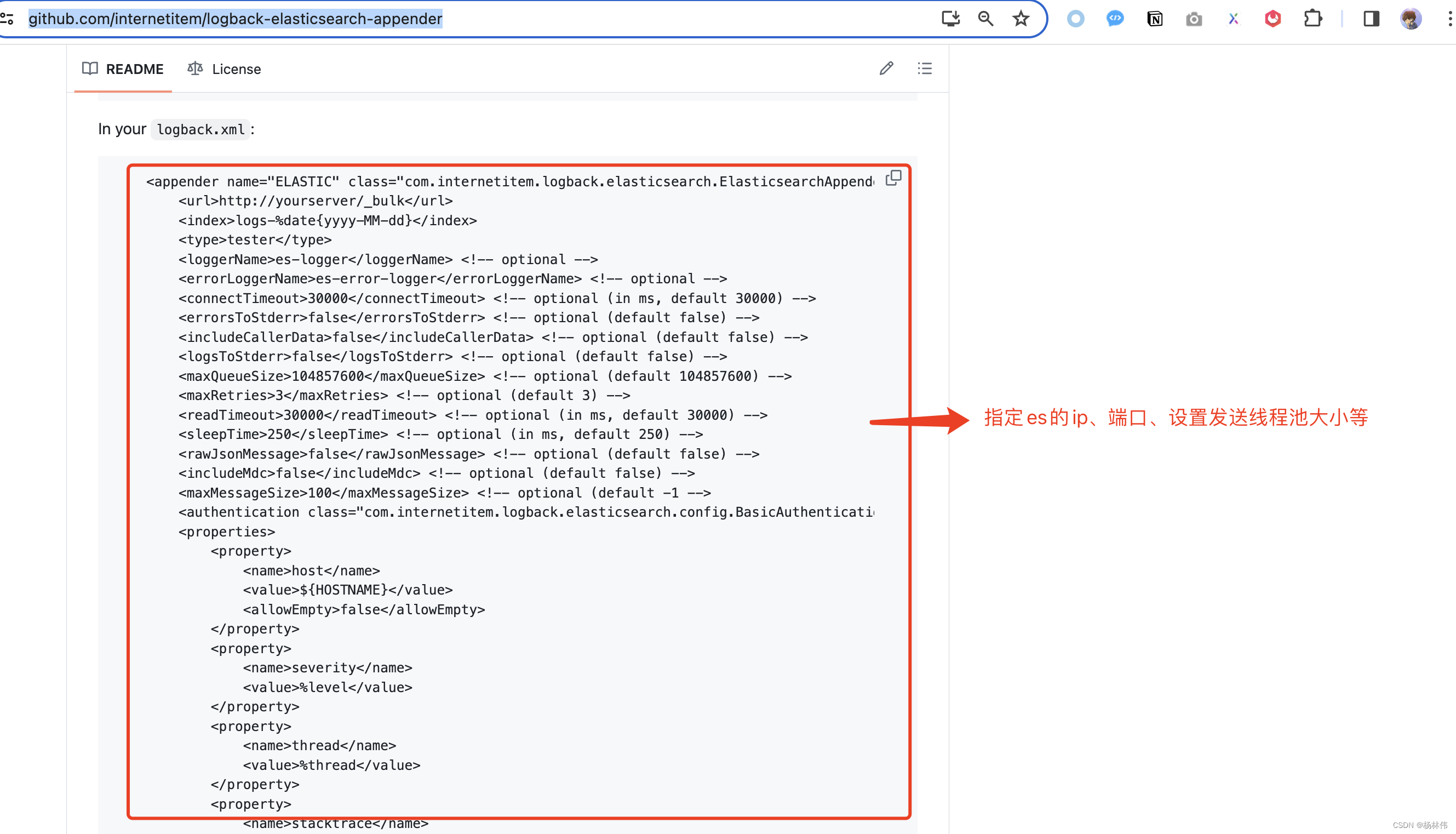
Task: Click the maxRetries 3 line
Action: pyautogui.click(x=404, y=396)
